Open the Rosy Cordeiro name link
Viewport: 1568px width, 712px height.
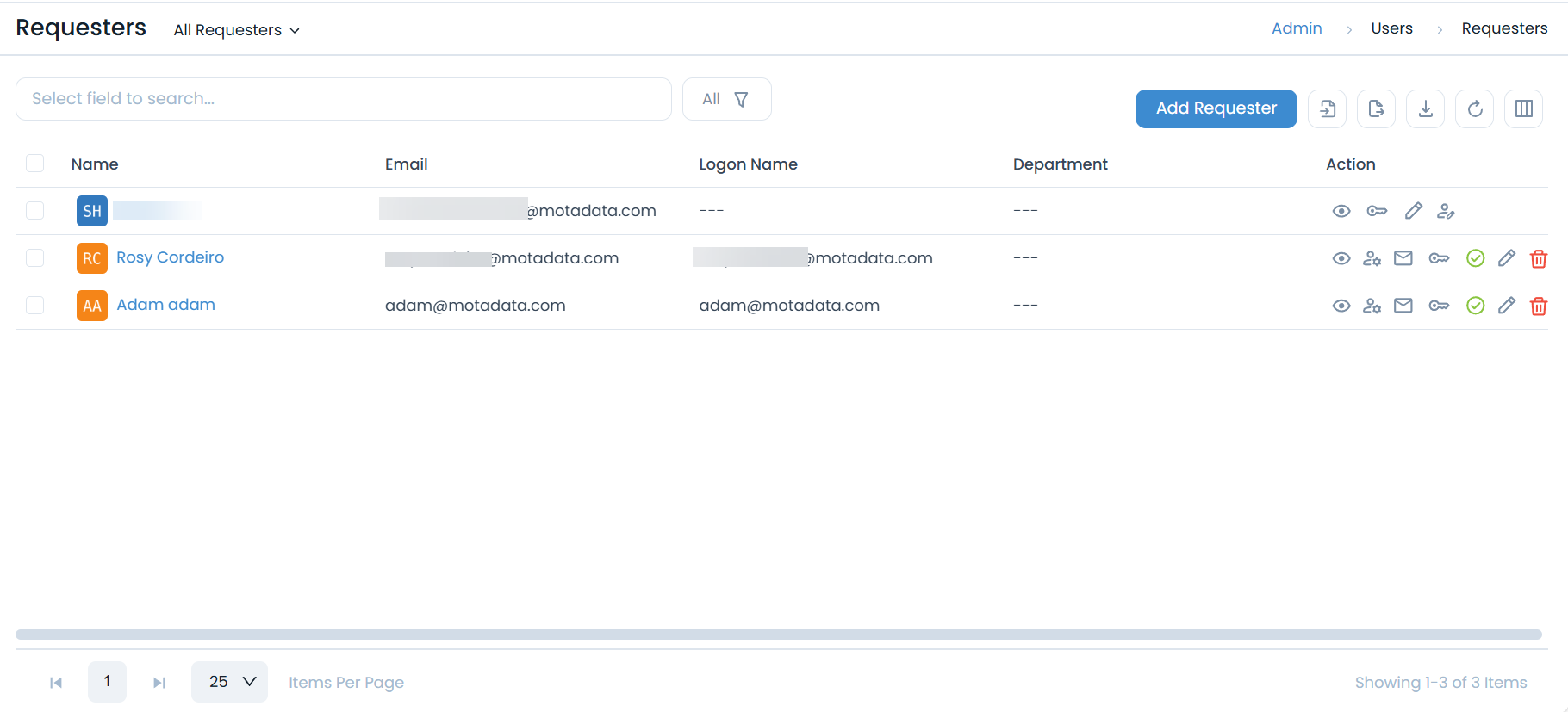click(x=170, y=257)
